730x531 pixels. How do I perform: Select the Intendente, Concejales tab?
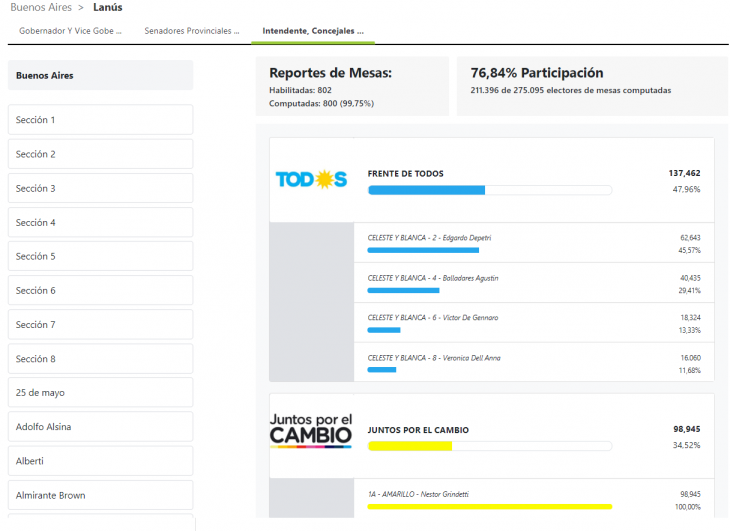[313, 31]
